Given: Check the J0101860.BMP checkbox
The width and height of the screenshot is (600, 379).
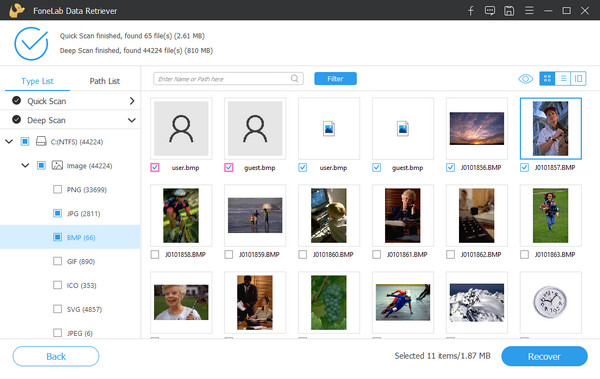Looking at the screenshot, I should [x=302, y=254].
